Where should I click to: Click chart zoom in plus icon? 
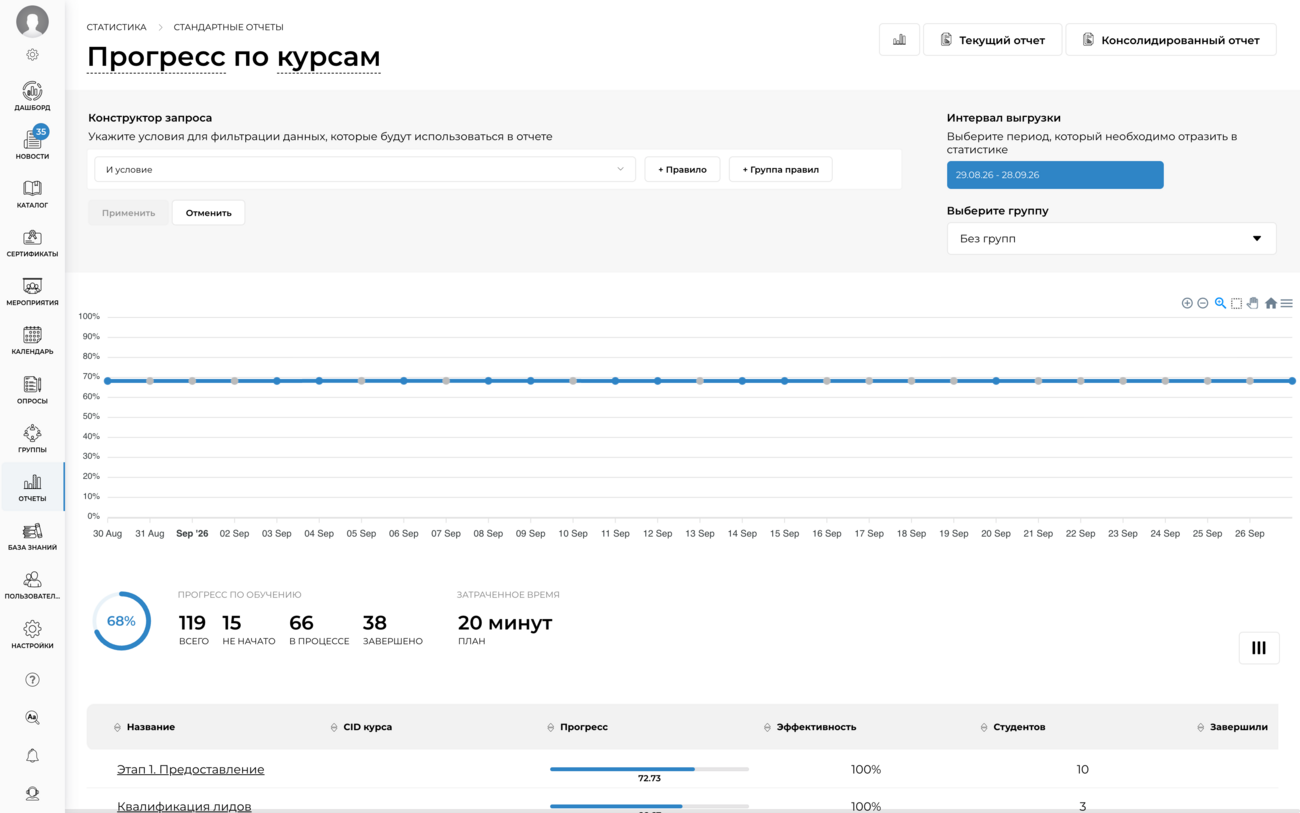(1187, 303)
